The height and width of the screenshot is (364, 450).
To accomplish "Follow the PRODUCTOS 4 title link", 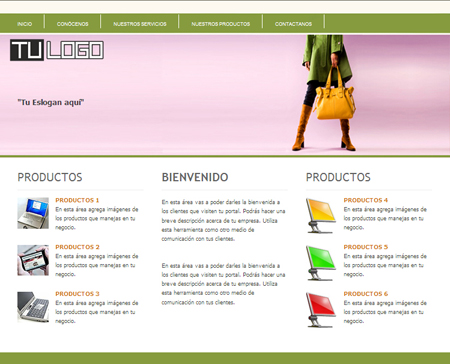I will 366,200.
